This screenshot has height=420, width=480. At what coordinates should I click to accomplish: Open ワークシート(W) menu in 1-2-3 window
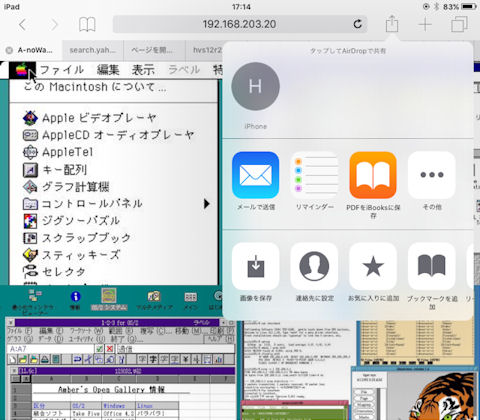[86, 331]
